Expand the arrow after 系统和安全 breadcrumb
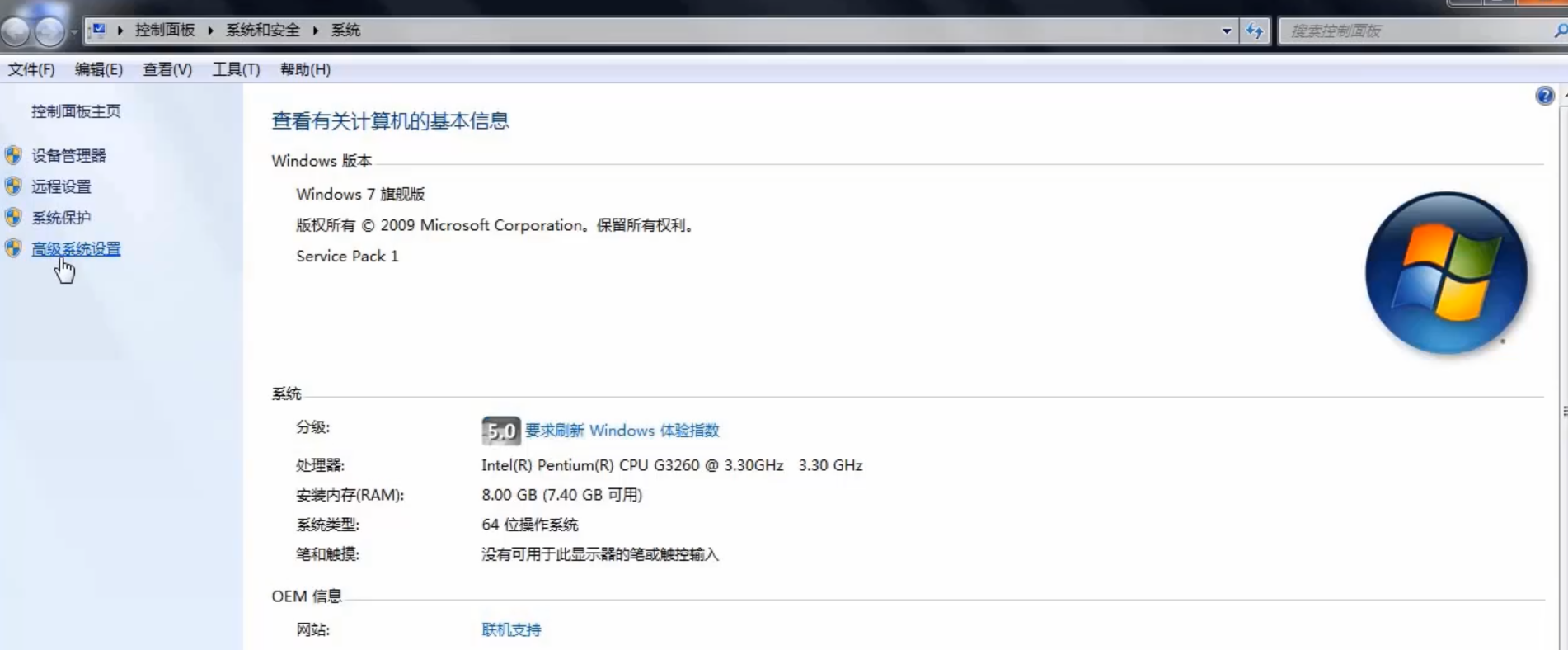 315,31
